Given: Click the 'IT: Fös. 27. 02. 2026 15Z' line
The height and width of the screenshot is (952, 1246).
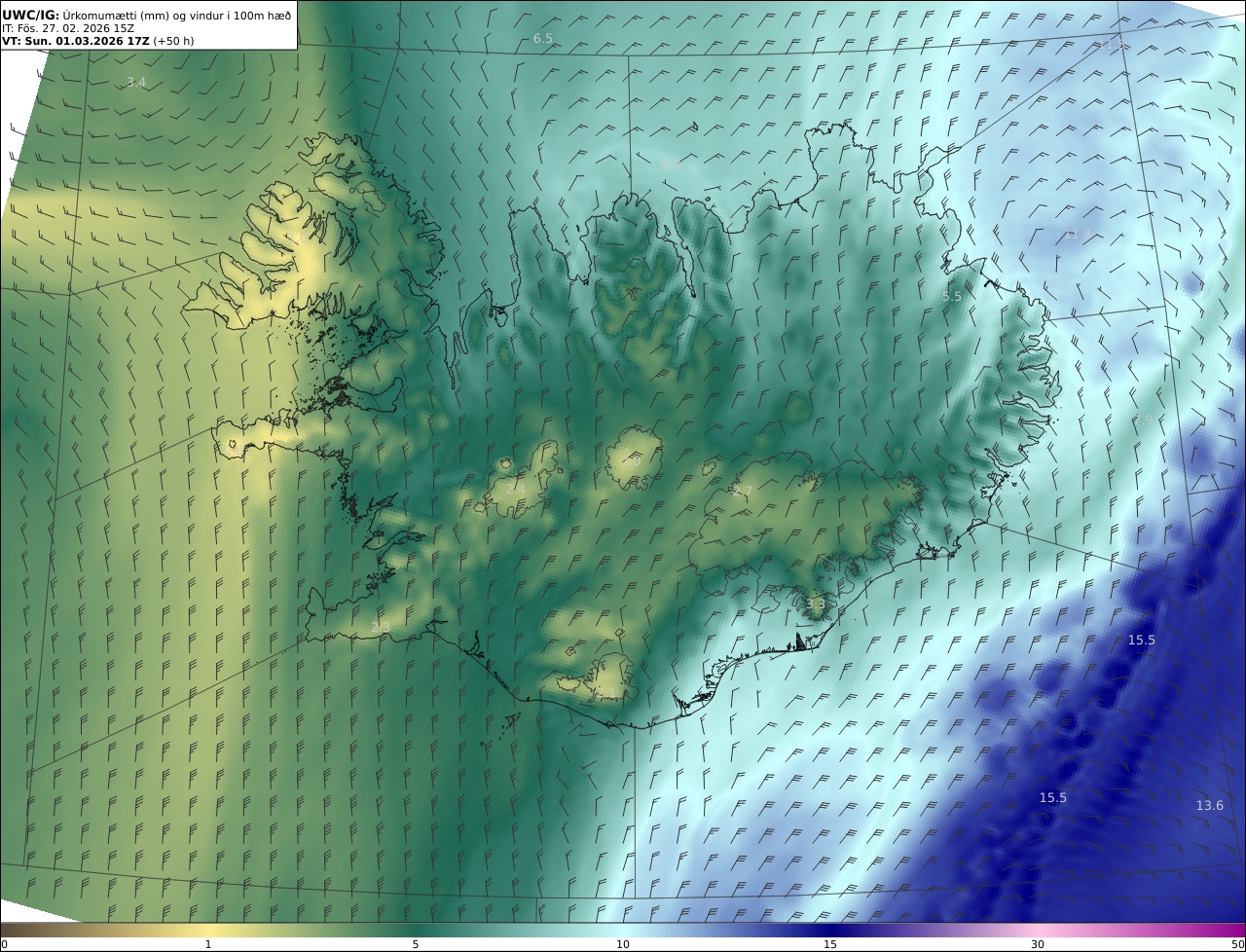Looking at the screenshot, I should coord(68,28).
